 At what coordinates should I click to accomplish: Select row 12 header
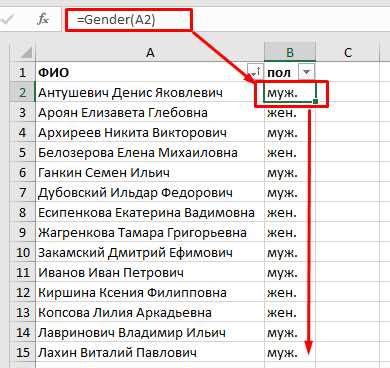22,292
